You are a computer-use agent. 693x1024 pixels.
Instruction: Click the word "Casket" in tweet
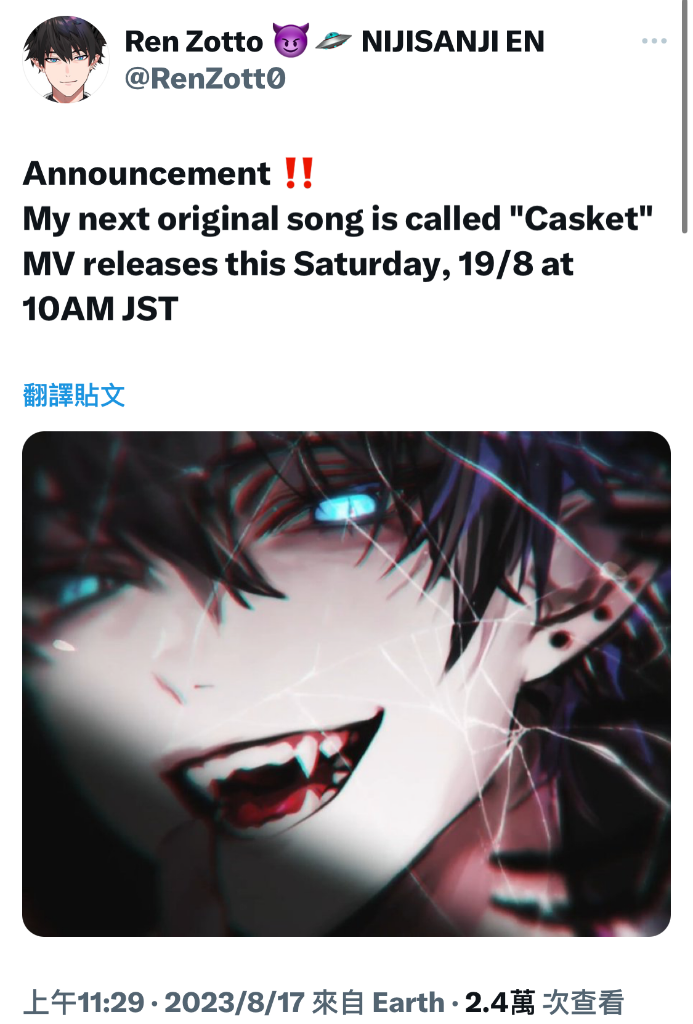[x=580, y=218]
